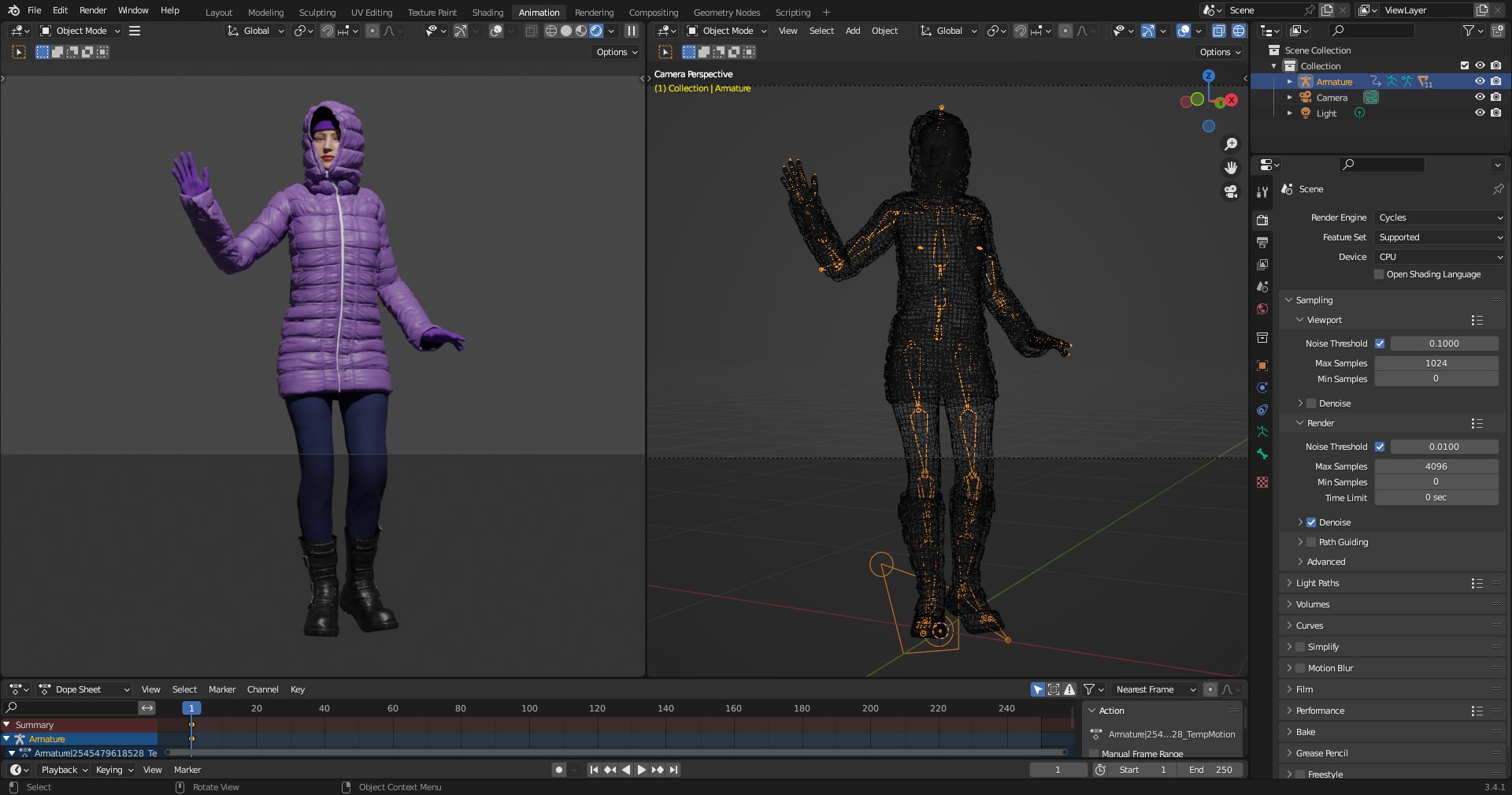1512x795 pixels.
Task: Open the Feature Set Supported dropdown
Action: pos(1440,237)
